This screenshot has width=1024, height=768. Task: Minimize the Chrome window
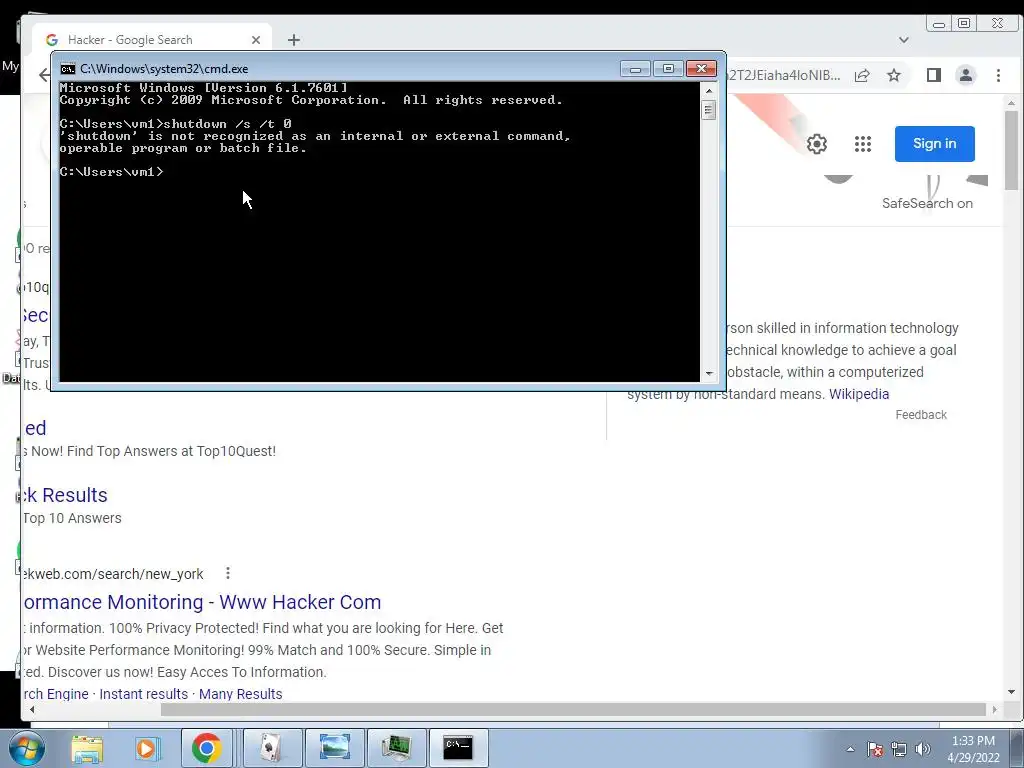(x=939, y=24)
